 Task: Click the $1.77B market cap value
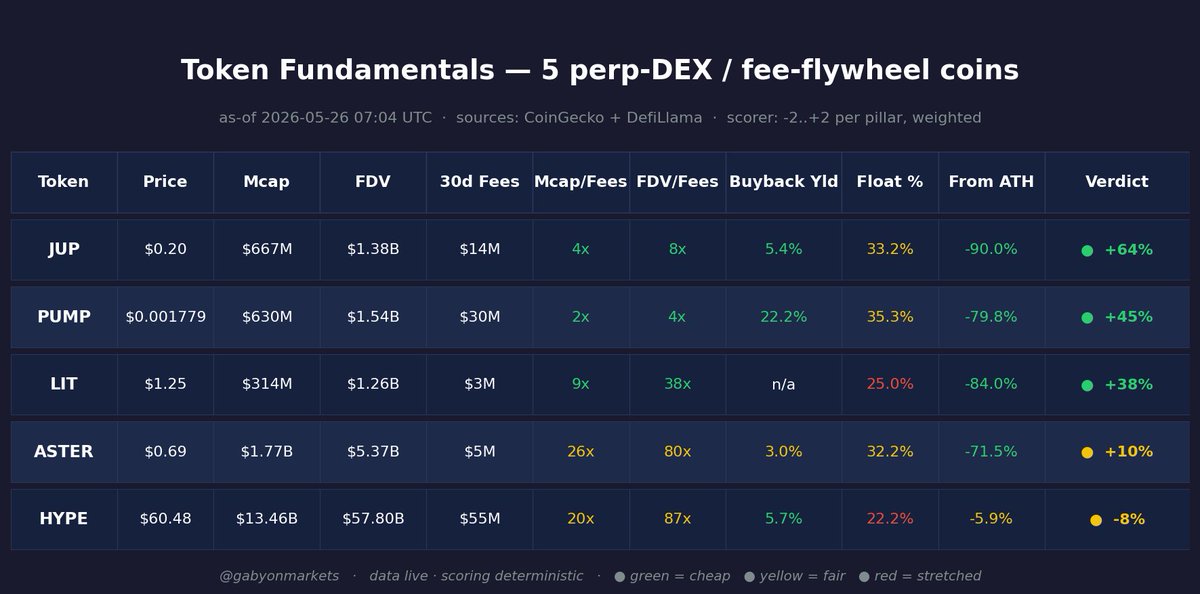pyautogui.click(x=267, y=452)
